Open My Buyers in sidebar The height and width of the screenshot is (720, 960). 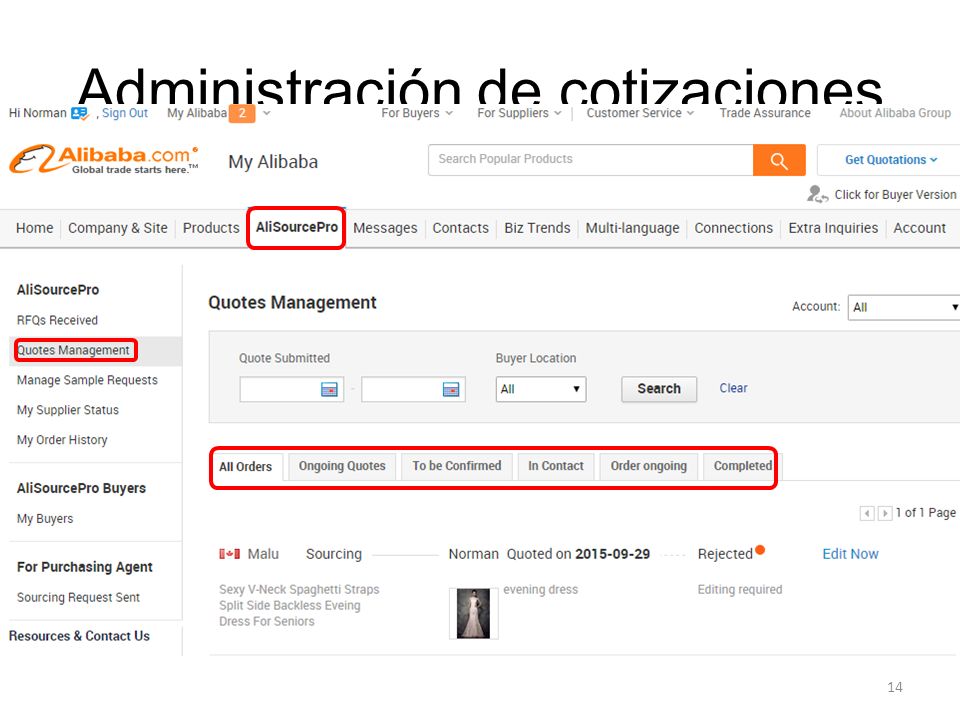(45, 519)
